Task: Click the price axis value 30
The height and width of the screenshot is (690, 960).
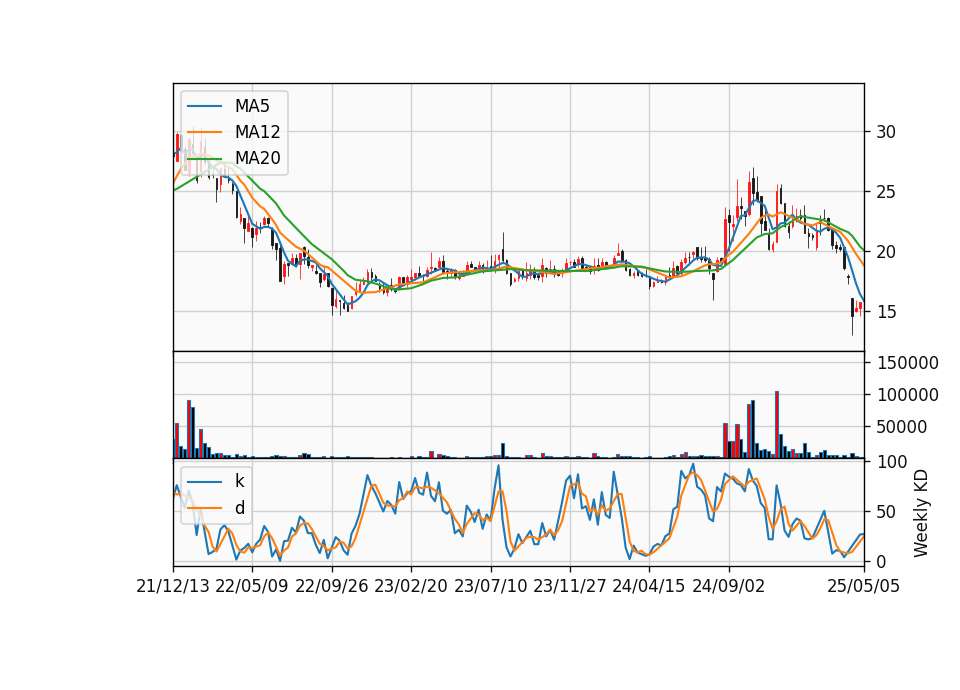Action: coord(886,132)
